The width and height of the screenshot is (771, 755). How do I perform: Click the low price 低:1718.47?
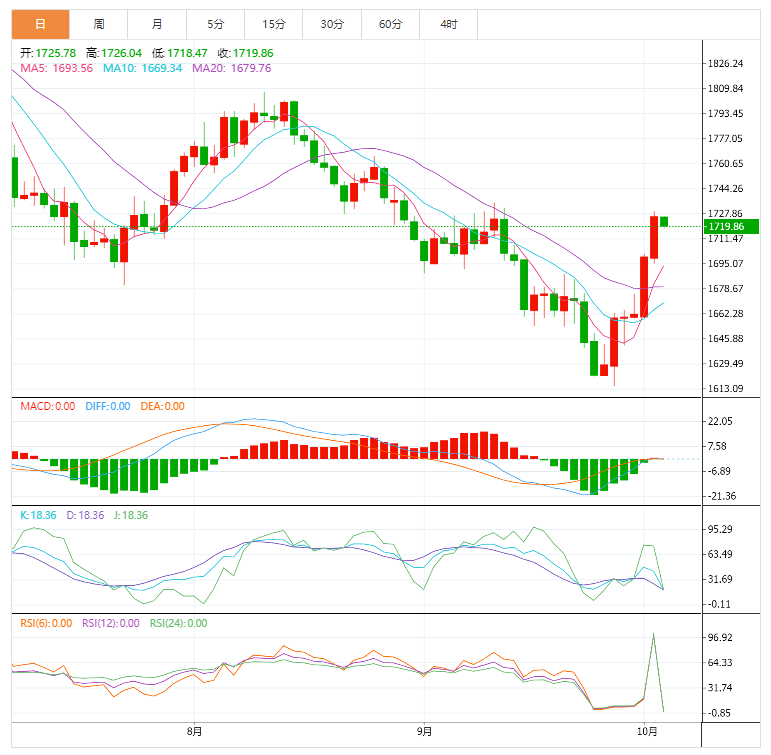point(180,53)
